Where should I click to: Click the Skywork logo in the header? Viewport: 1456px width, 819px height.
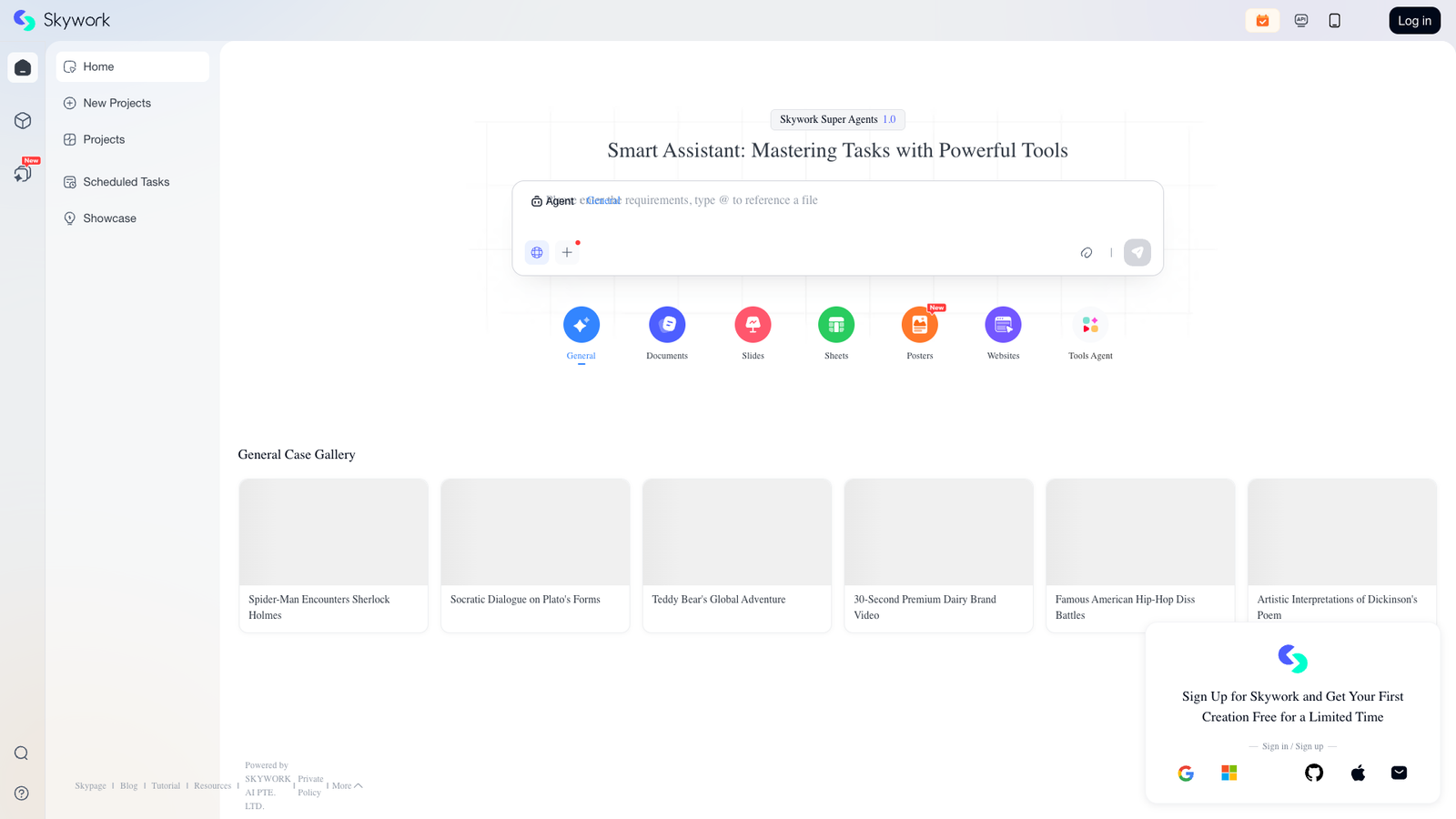[x=62, y=20]
